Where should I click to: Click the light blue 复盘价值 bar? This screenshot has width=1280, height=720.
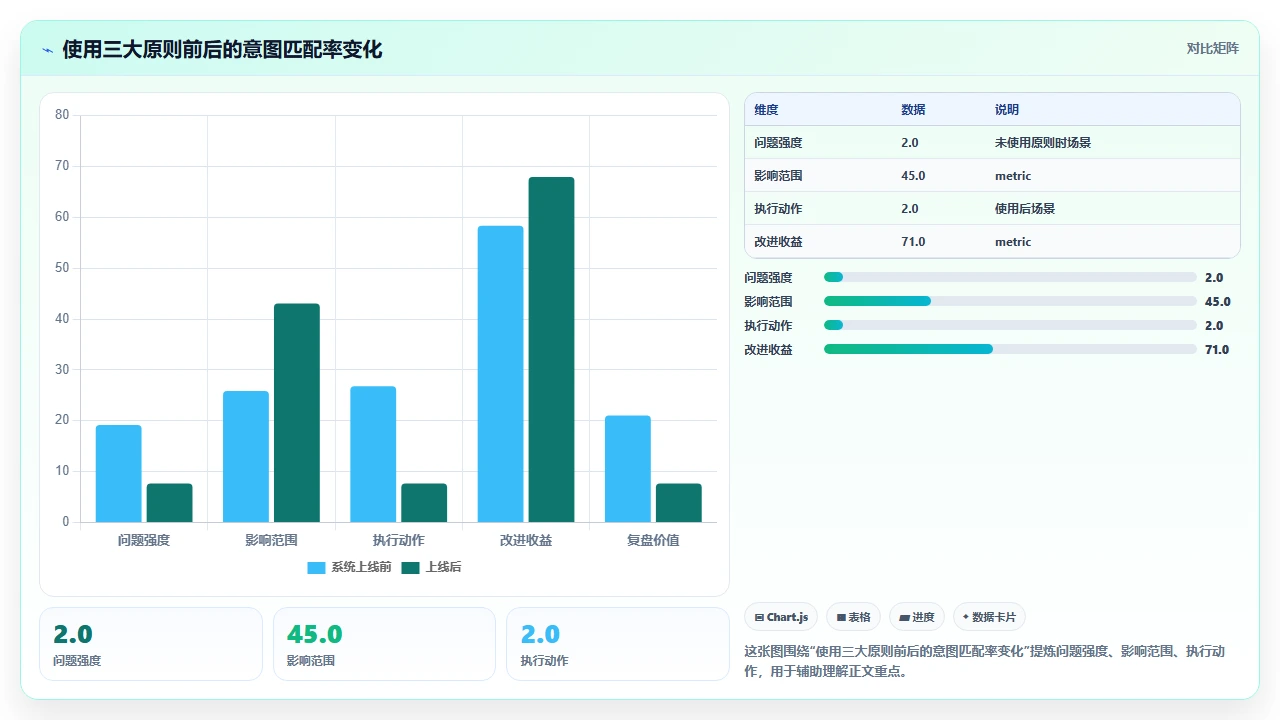tap(627, 469)
